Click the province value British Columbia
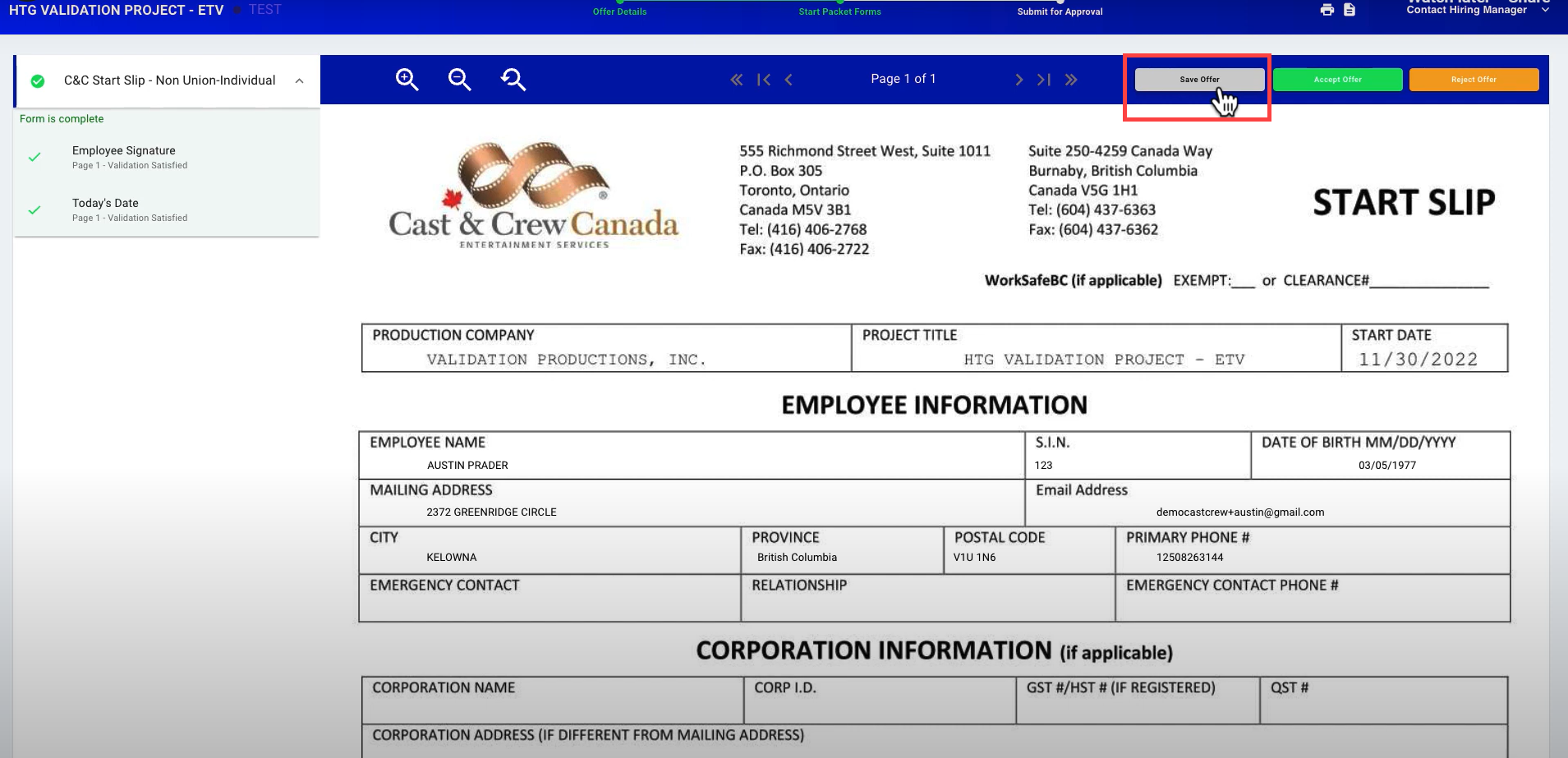Screen dimensions: 1568x758 tap(797, 558)
